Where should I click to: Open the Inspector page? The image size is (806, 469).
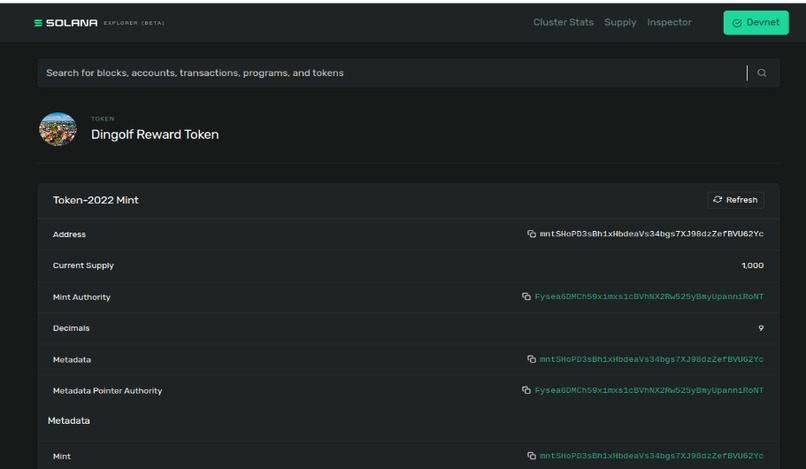[x=669, y=22]
